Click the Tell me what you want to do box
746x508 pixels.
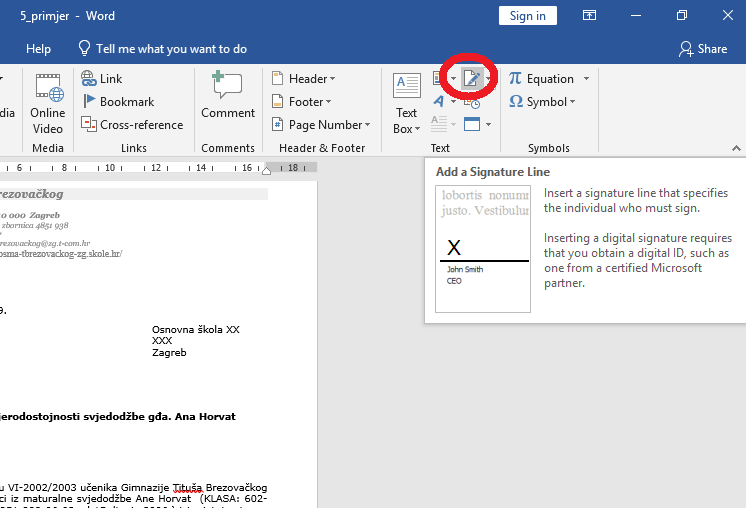[x=170, y=49]
